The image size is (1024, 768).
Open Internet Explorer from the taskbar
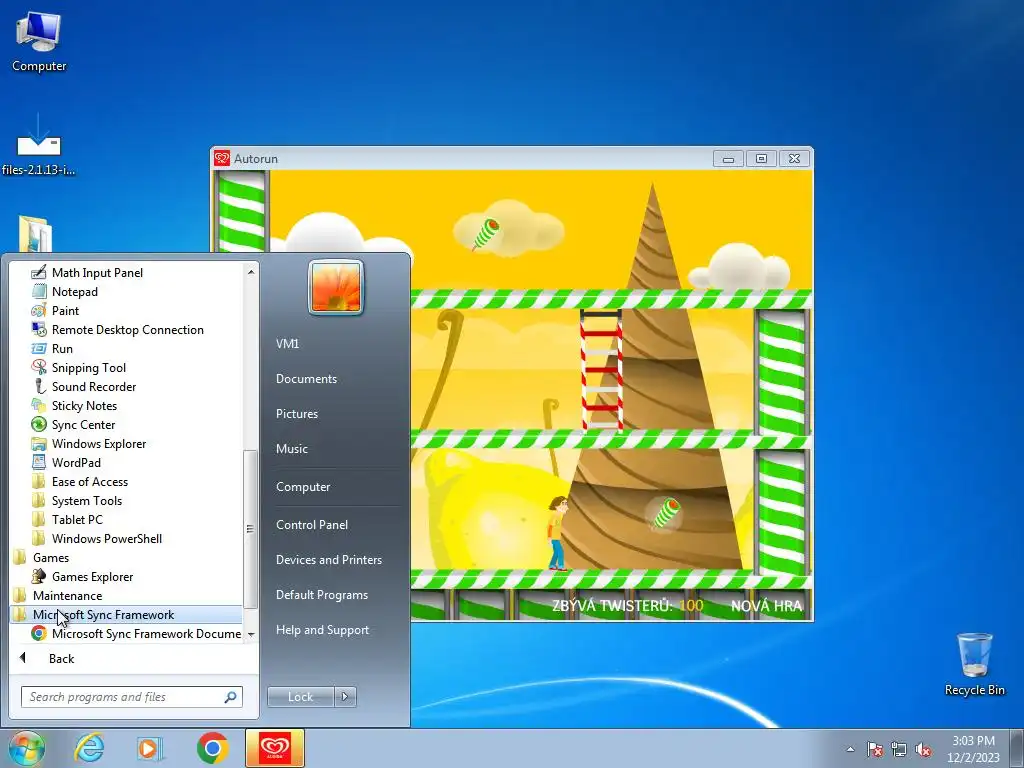pos(89,748)
